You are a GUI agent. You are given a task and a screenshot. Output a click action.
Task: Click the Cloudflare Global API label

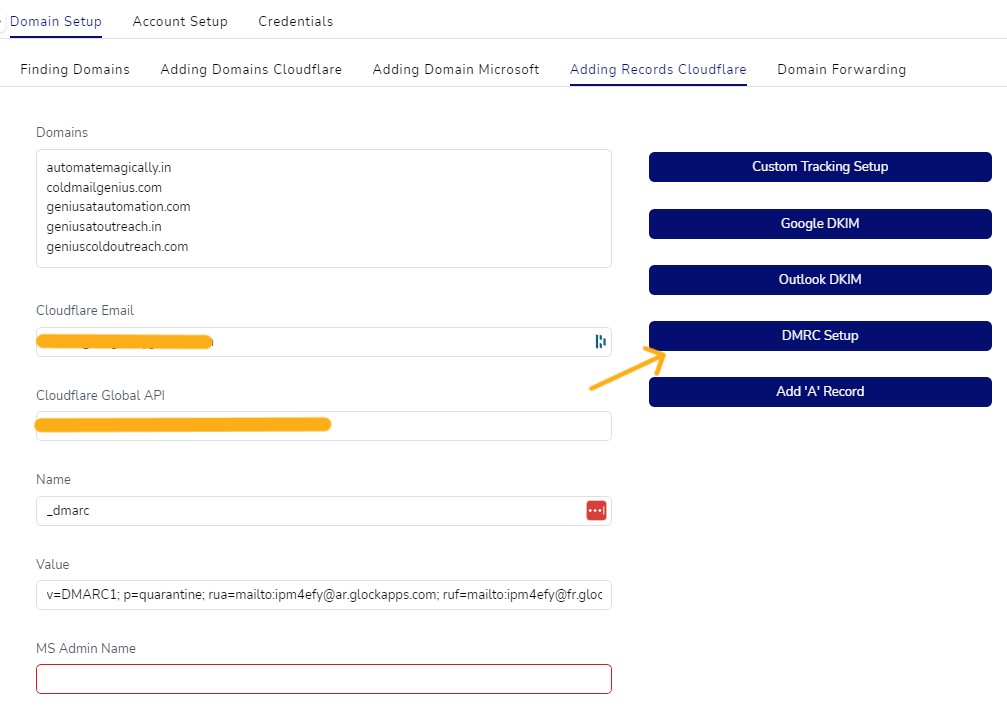[100, 395]
